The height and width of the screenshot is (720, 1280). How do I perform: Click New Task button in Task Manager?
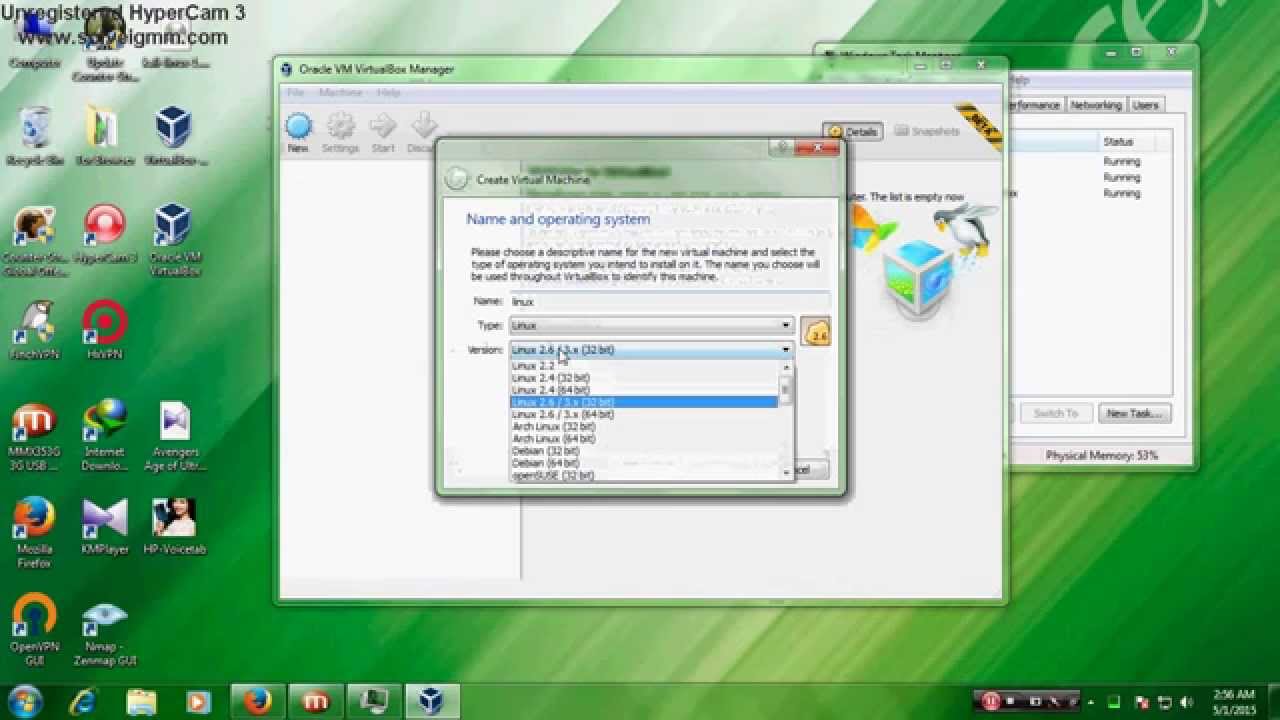1134,413
